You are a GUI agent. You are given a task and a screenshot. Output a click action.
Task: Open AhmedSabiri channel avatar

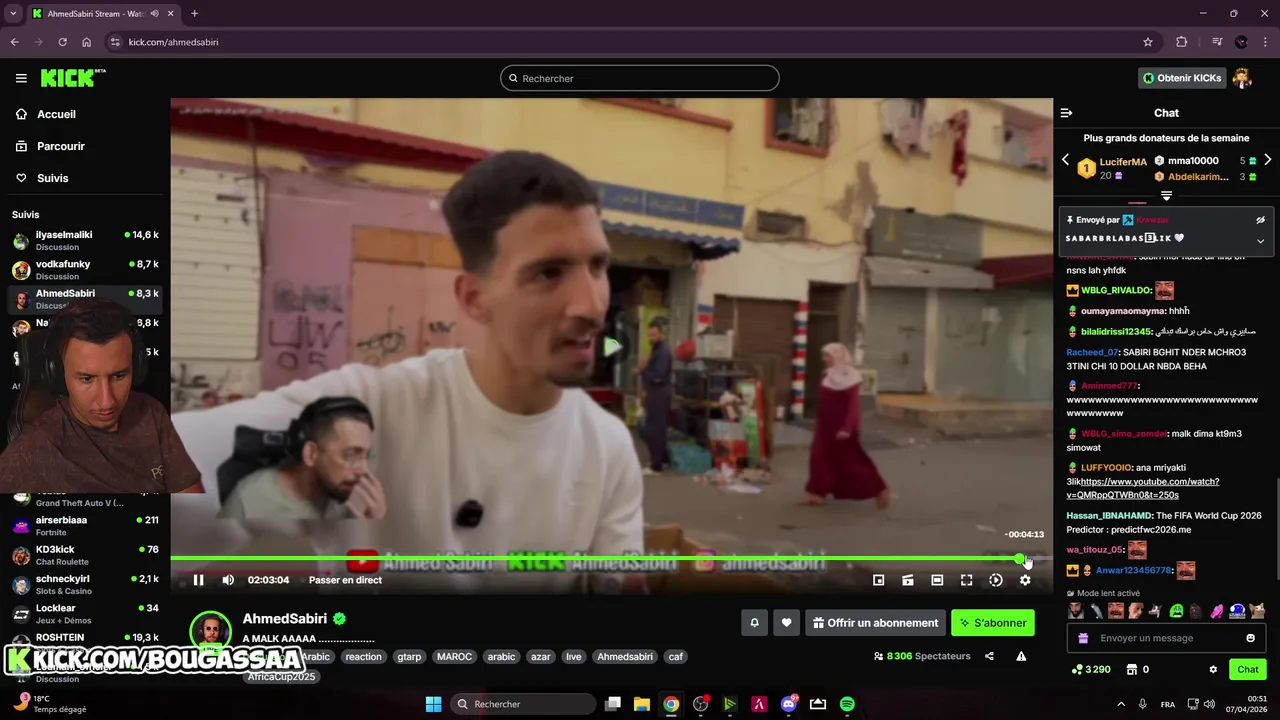(x=211, y=631)
